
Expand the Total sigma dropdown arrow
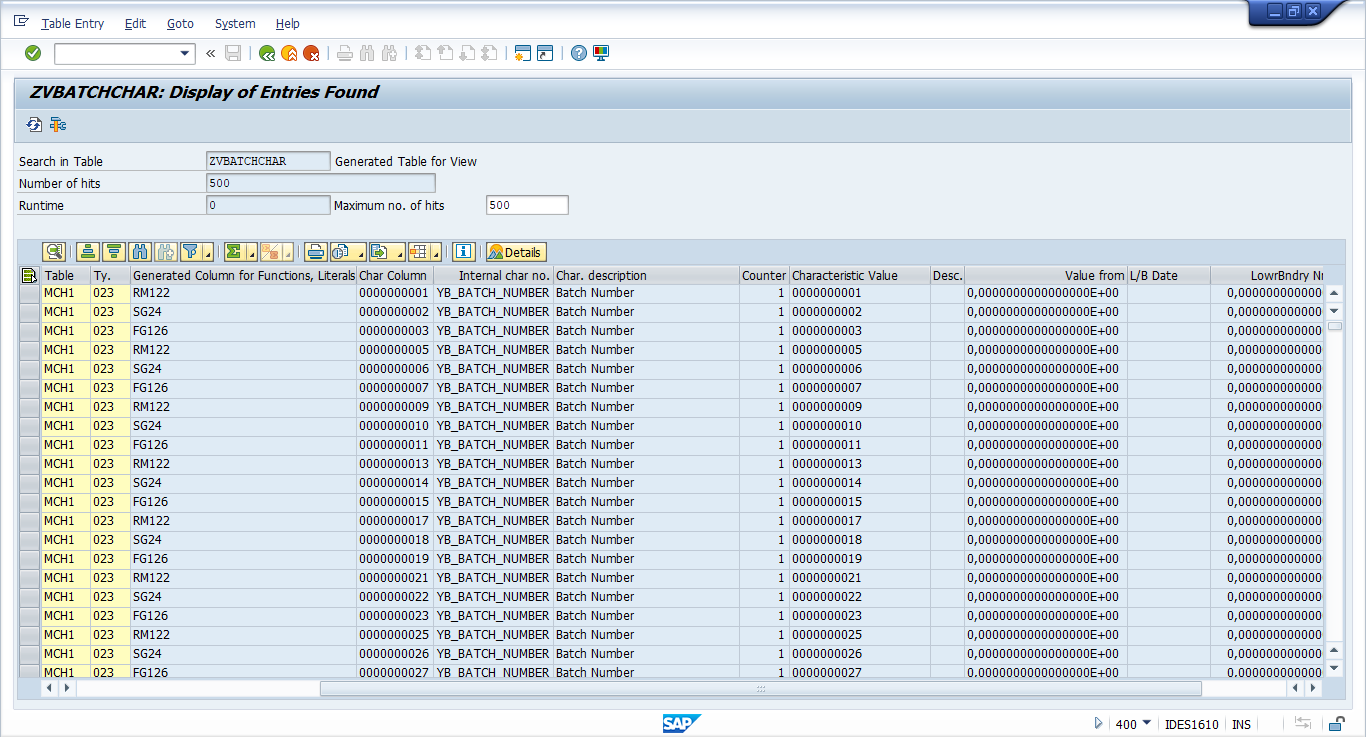click(x=251, y=252)
